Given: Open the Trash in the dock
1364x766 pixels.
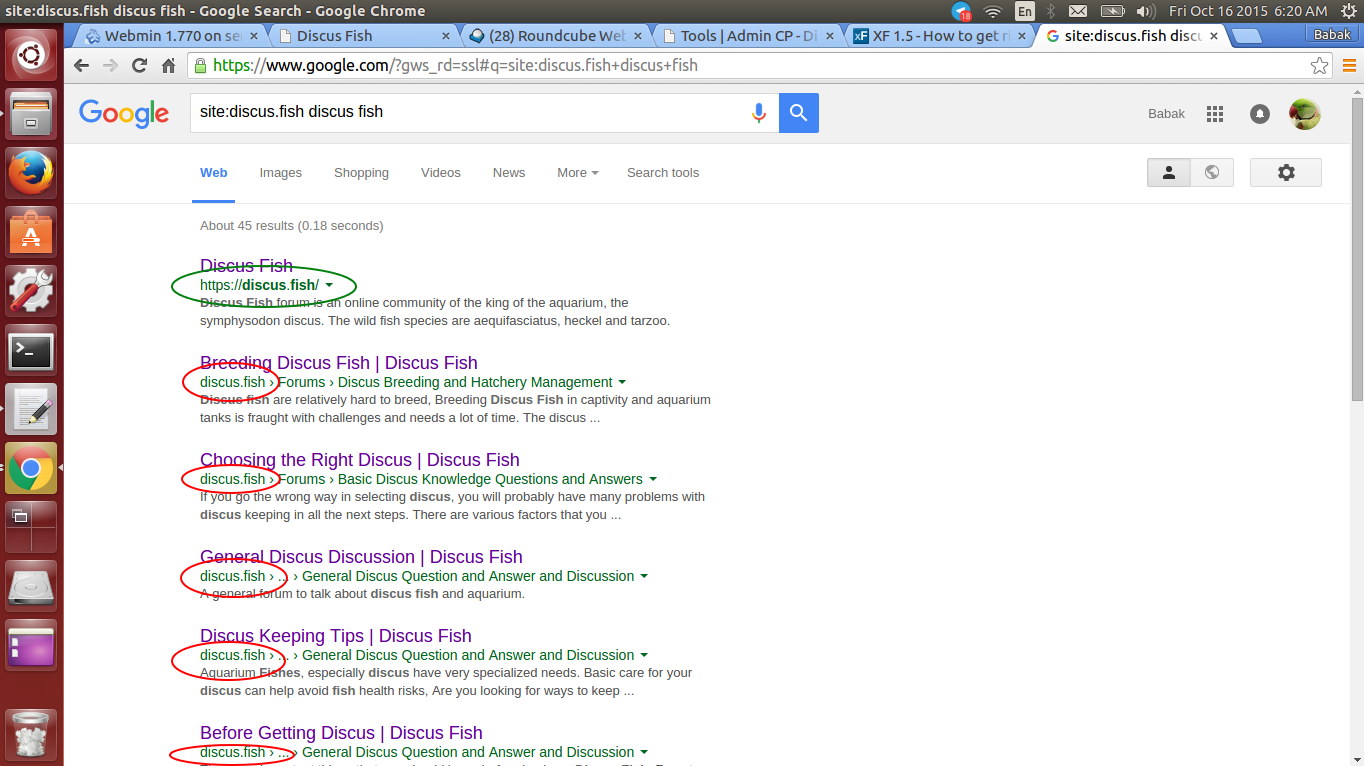Looking at the screenshot, I should (31, 735).
